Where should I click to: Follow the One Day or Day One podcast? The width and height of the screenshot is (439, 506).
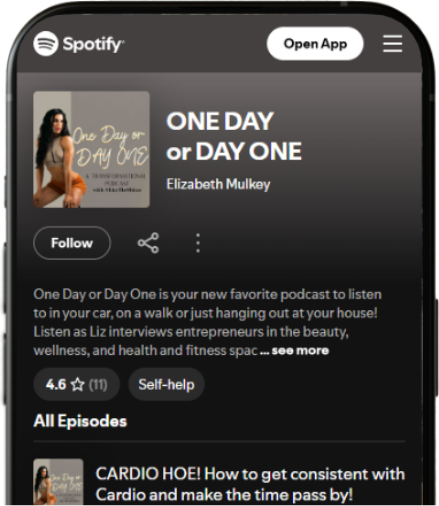72,243
